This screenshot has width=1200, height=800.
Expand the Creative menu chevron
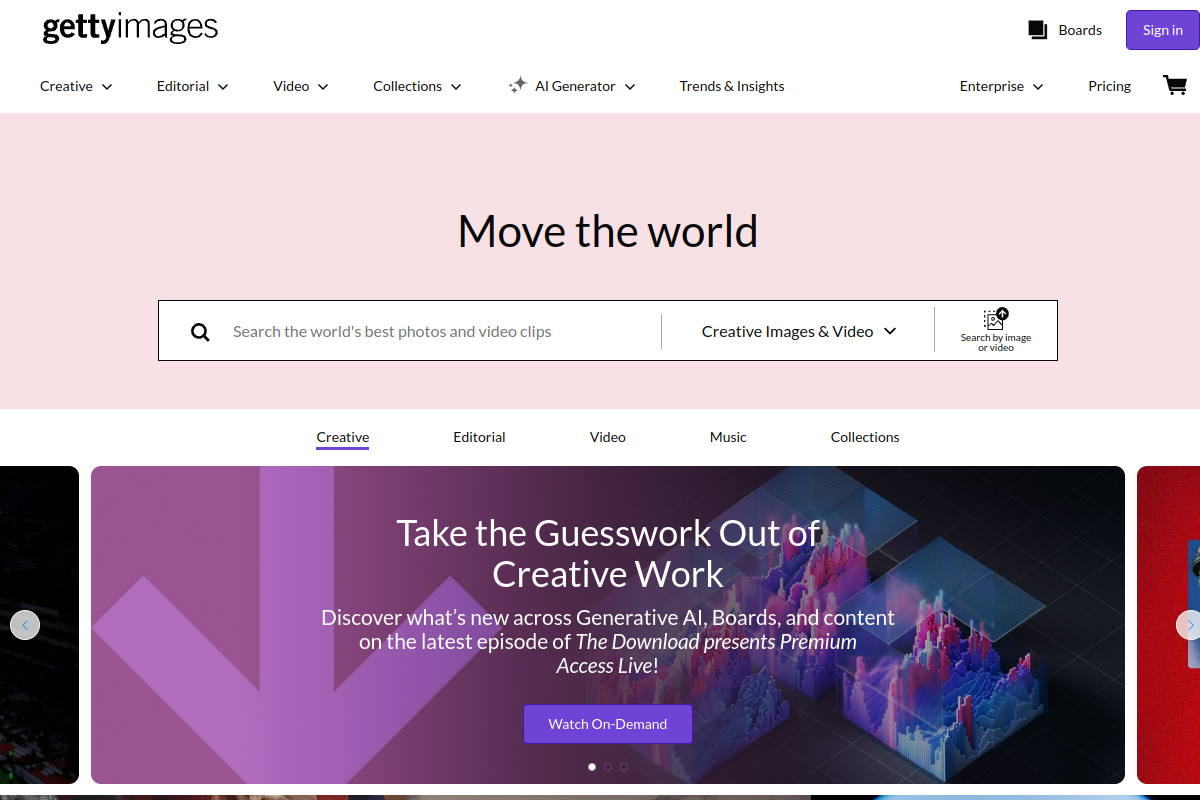[x=107, y=87]
